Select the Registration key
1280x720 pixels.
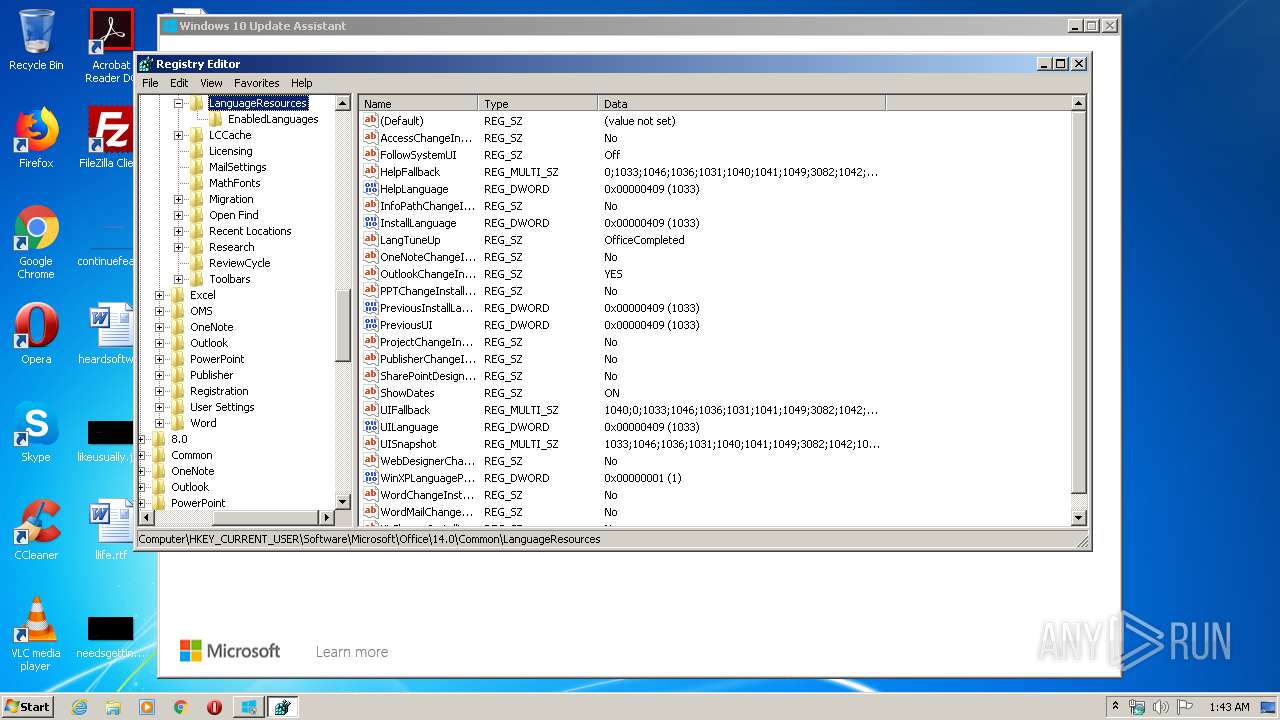[x=219, y=391]
